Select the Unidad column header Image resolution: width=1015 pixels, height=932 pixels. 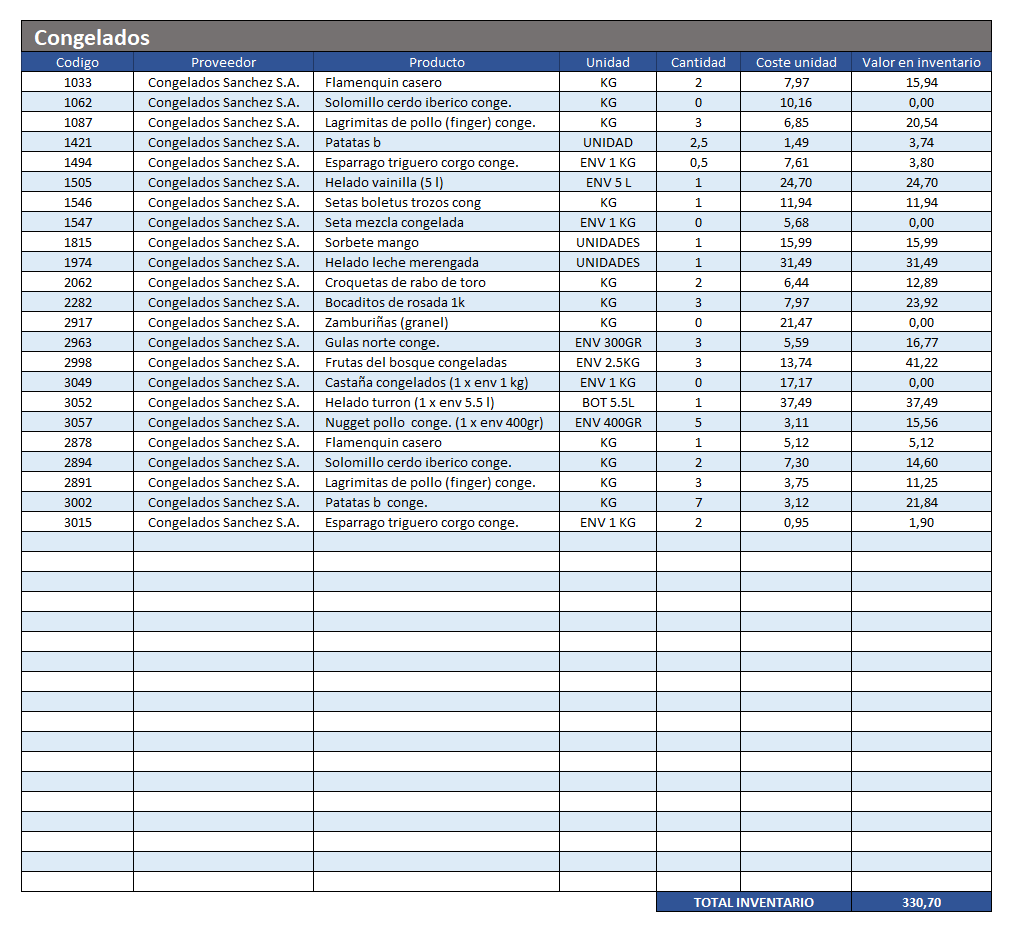[607, 62]
